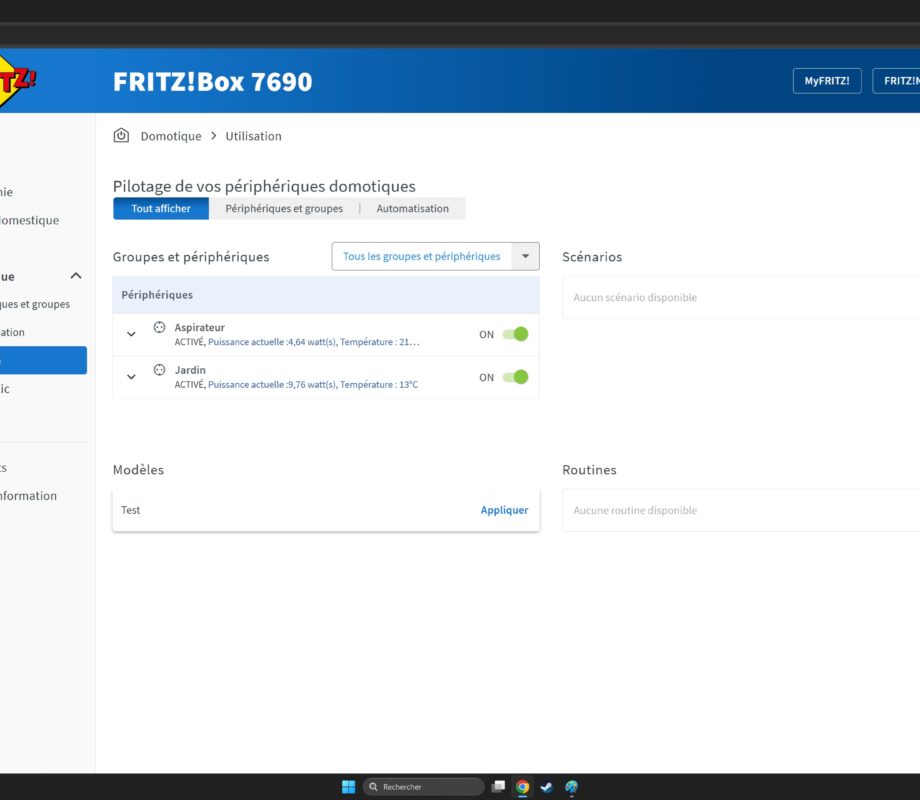Click the MyFRITZ! button

pyautogui.click(x=827, y=81)
